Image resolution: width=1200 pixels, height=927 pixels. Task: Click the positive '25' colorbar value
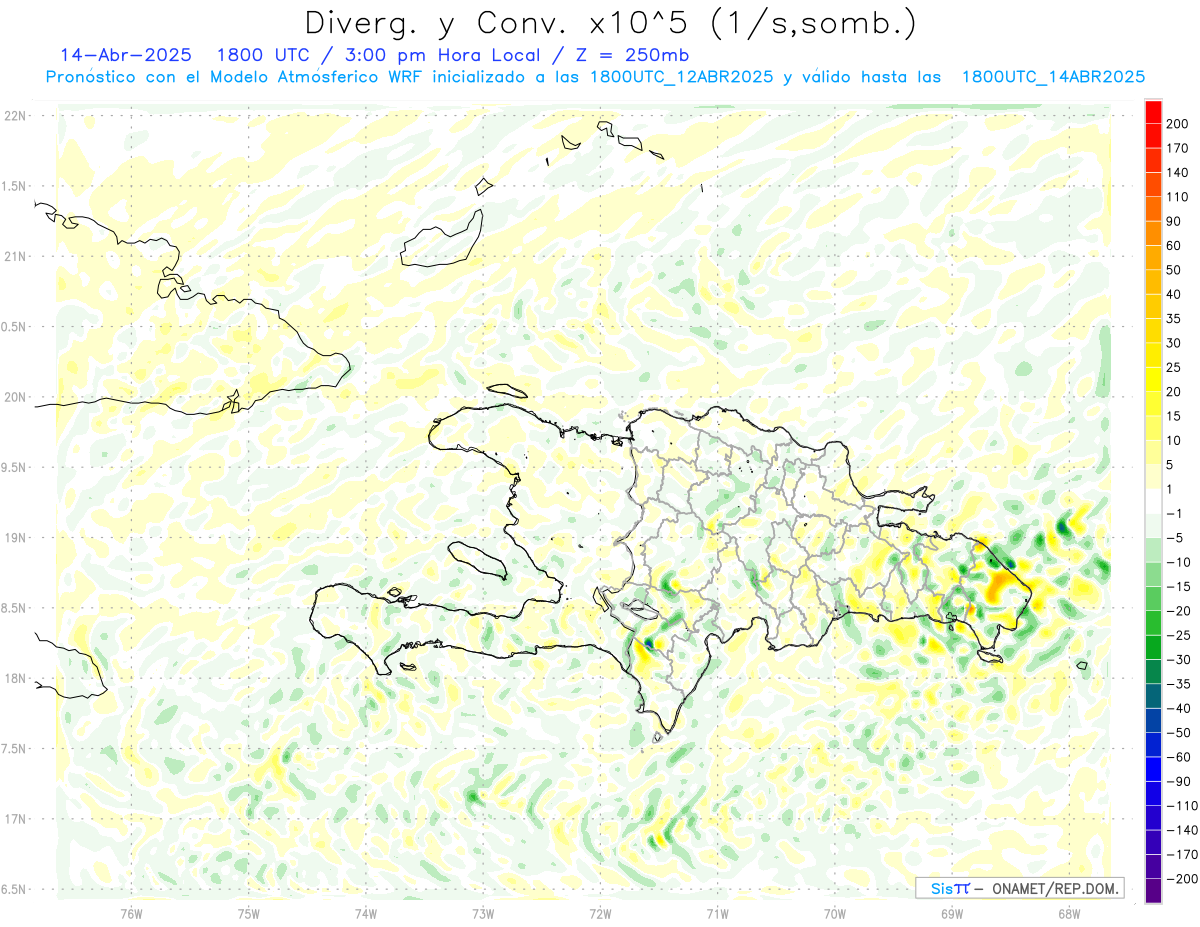[x=1174, y=368]
